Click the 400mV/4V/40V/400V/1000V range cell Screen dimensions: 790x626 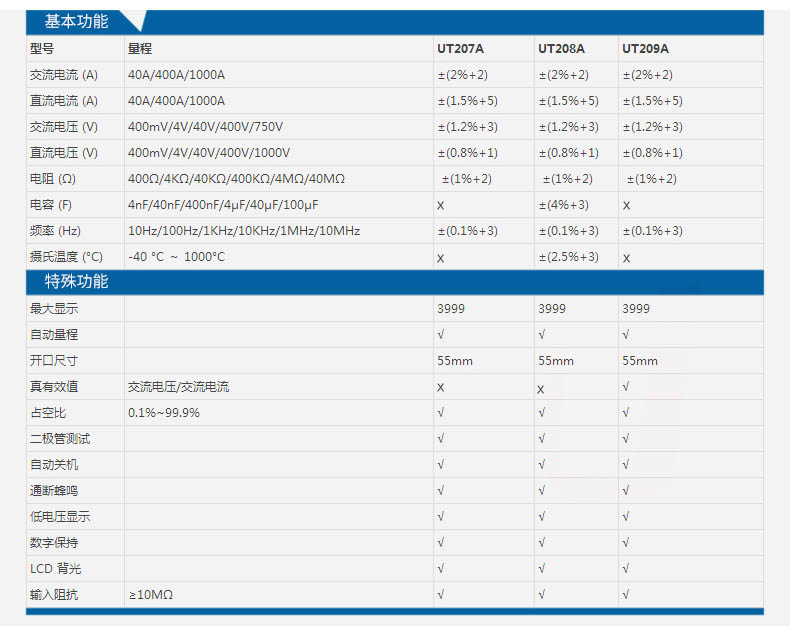pos(209,153)
